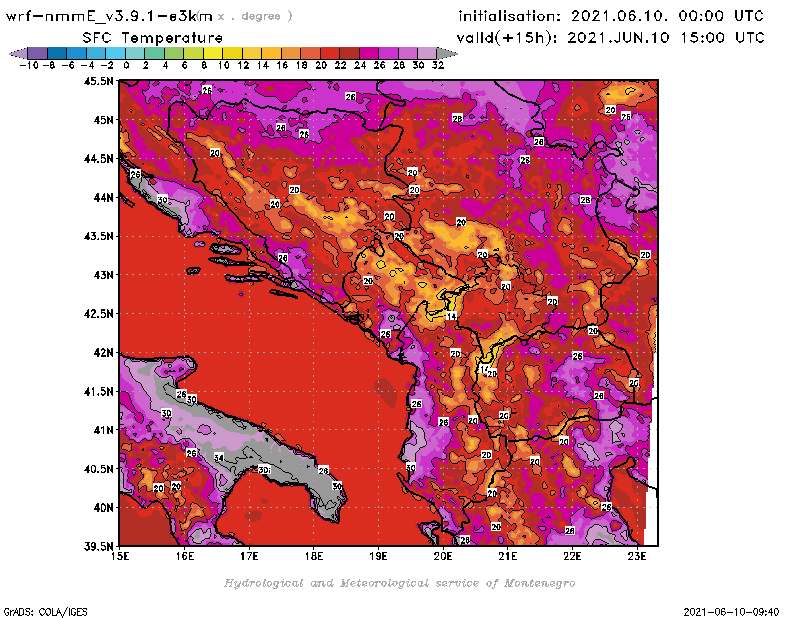Click the 21E longitude label

tap(508, 556)
